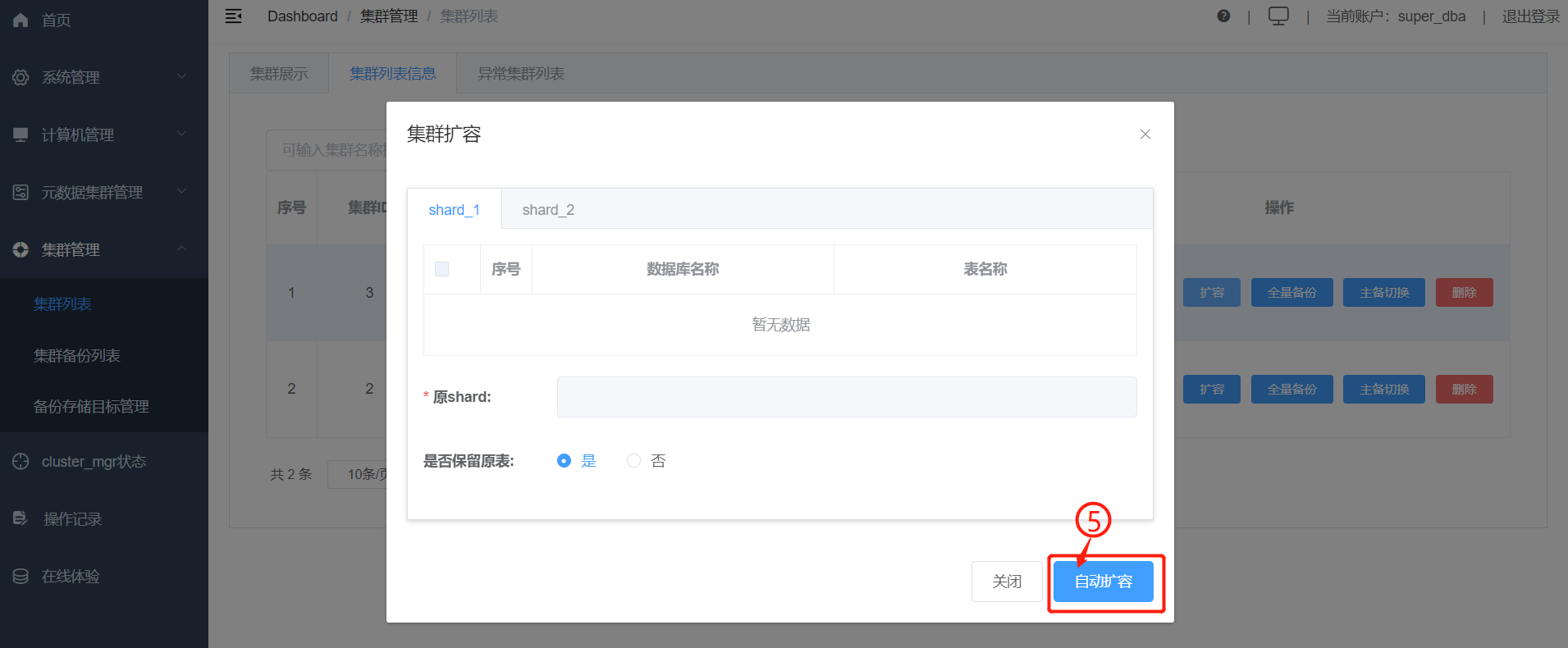The image size is (1568, 648).
Task: Expand the 系统管理 menu chevron
Action: coord(182,76)
